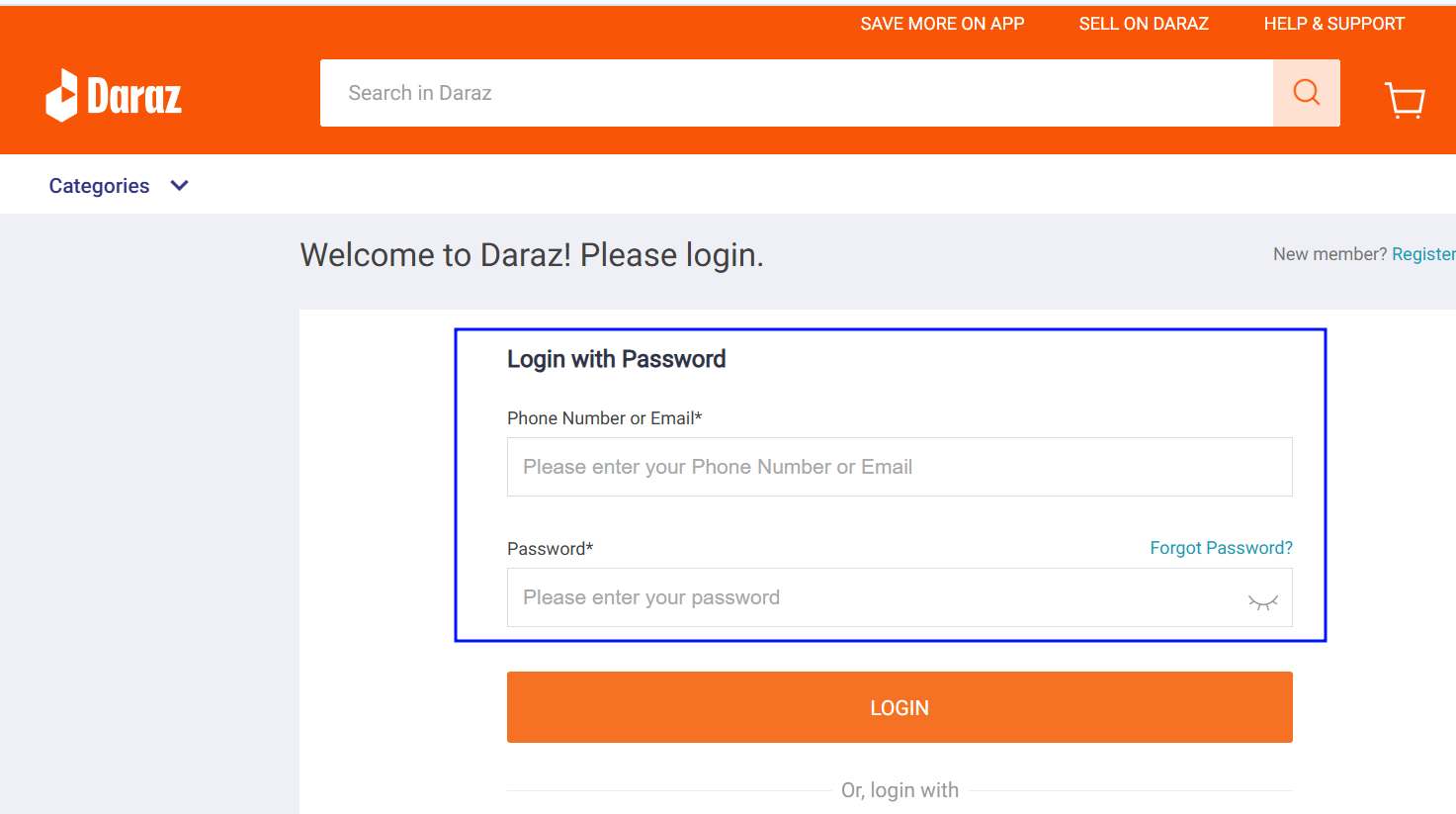Screen dimensions: 1456x814
Task: Click the Daraz shopping bag logo icon
Action: pyautogui.click(x=61, y=96)
